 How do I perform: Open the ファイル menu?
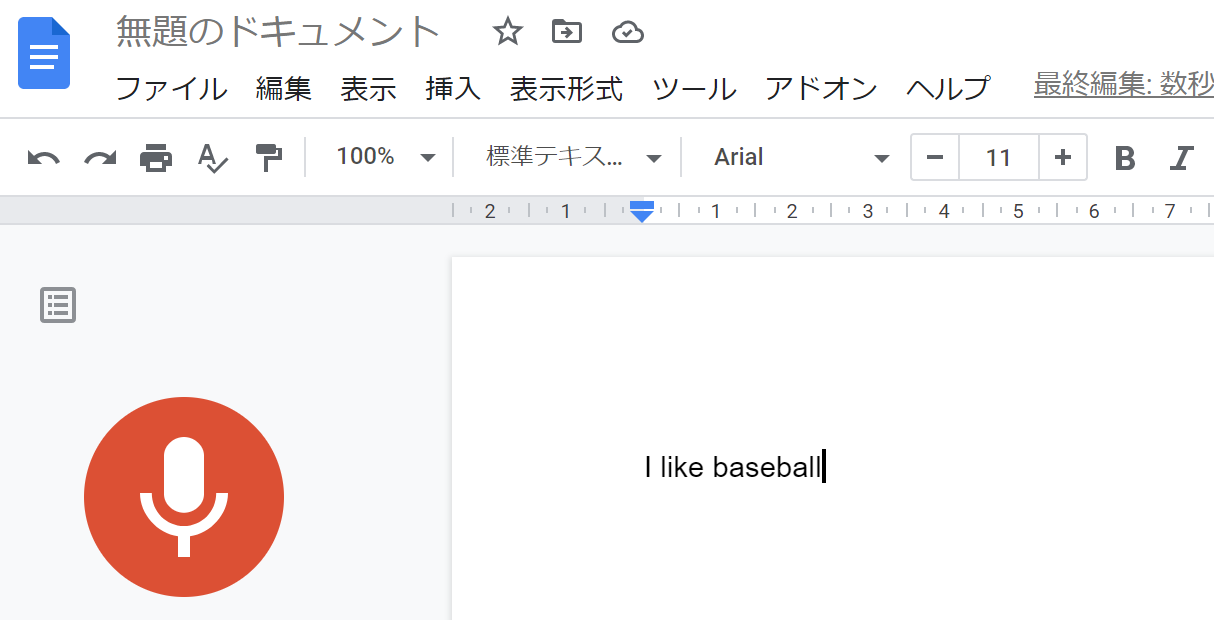point(171,89)
